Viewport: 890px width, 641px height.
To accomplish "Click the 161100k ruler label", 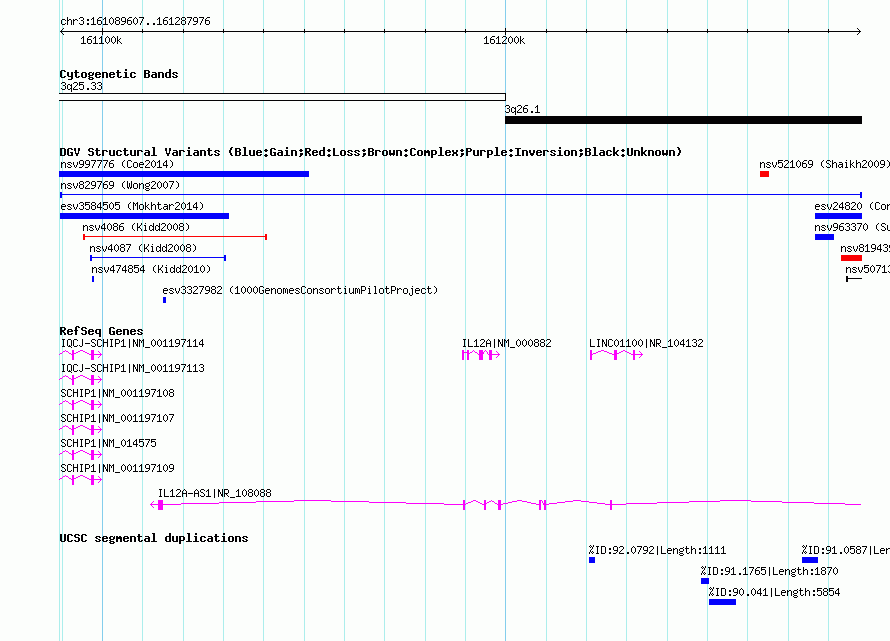I will (101, 40).
